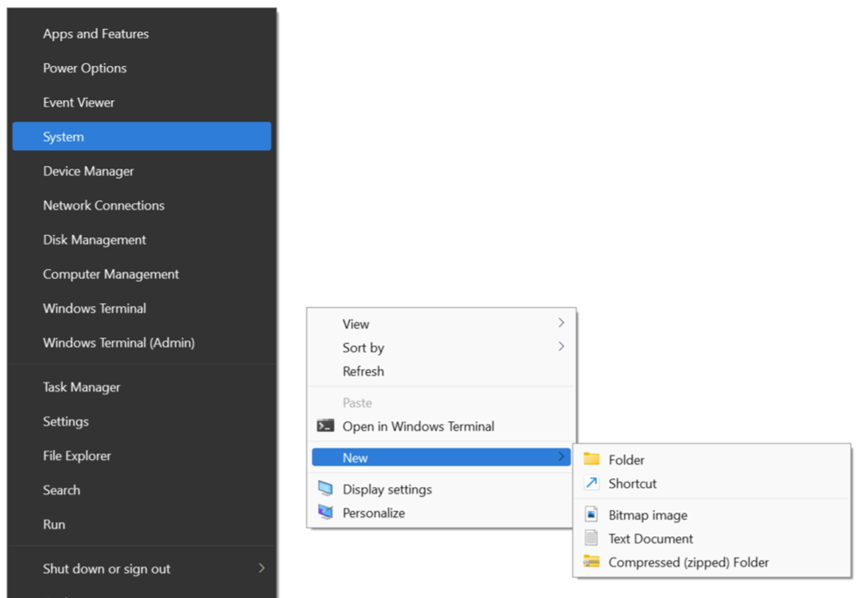Open Computer Management
This screenshot has width=865, height=598.
142,274
